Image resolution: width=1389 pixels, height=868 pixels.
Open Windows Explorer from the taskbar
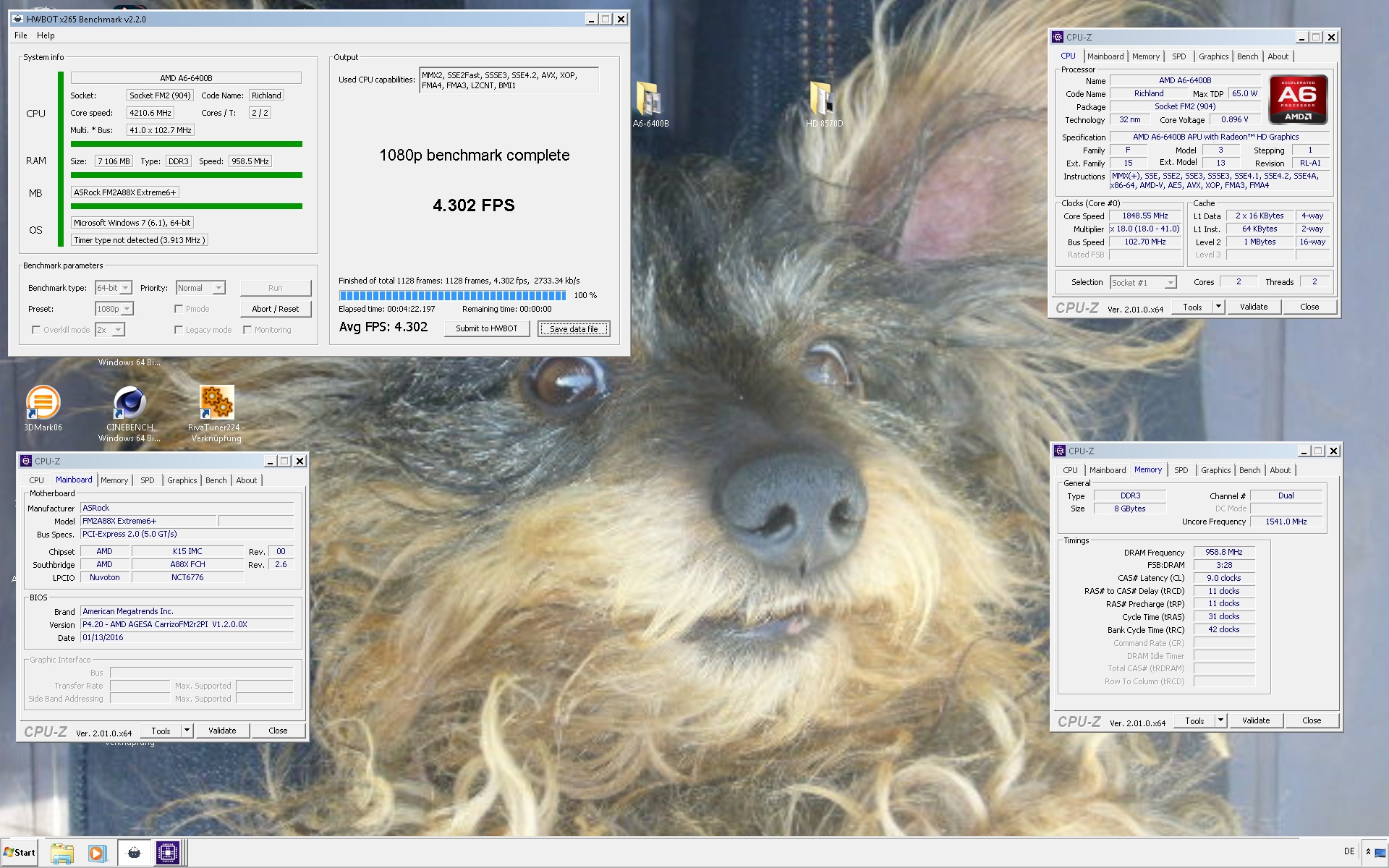point(62,853)
